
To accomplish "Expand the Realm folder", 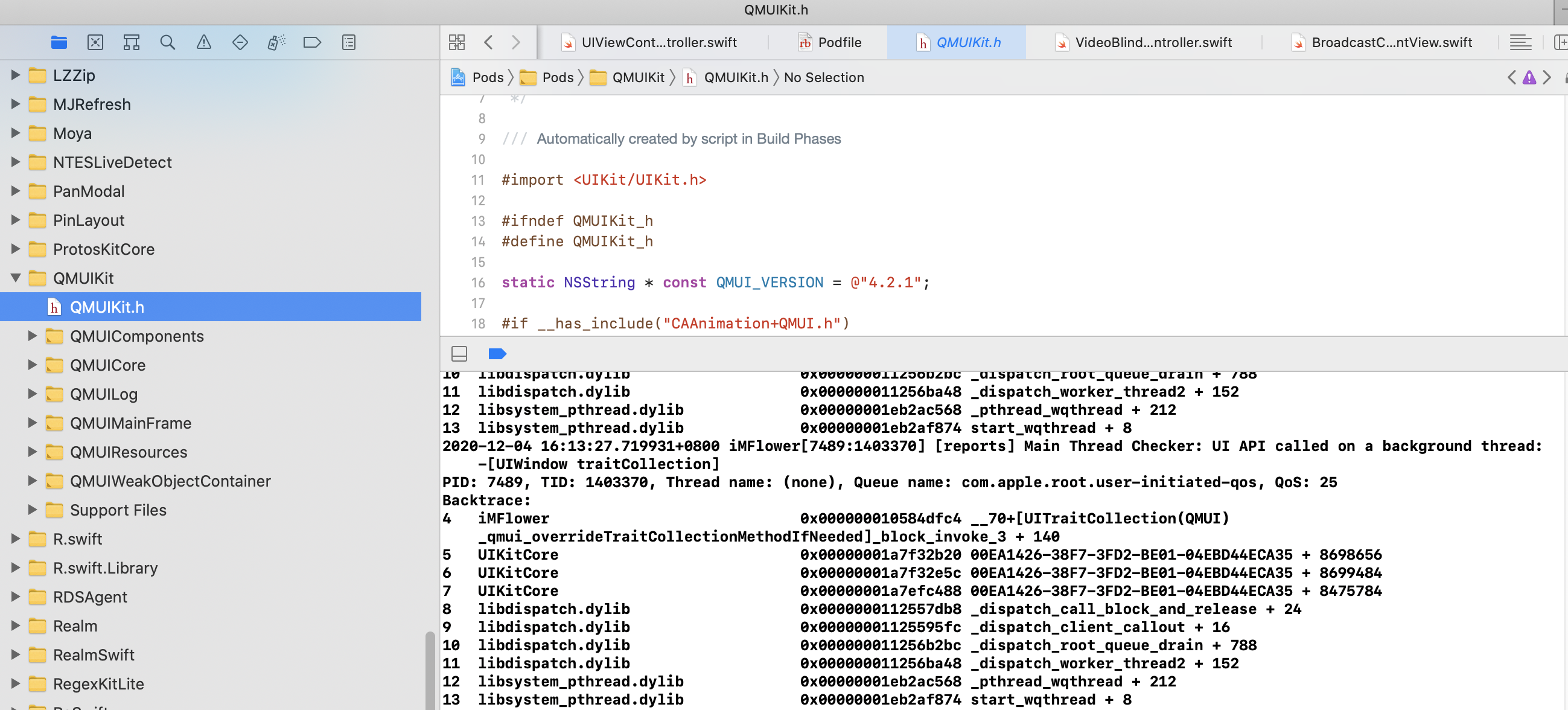I will tap(14, 625).
